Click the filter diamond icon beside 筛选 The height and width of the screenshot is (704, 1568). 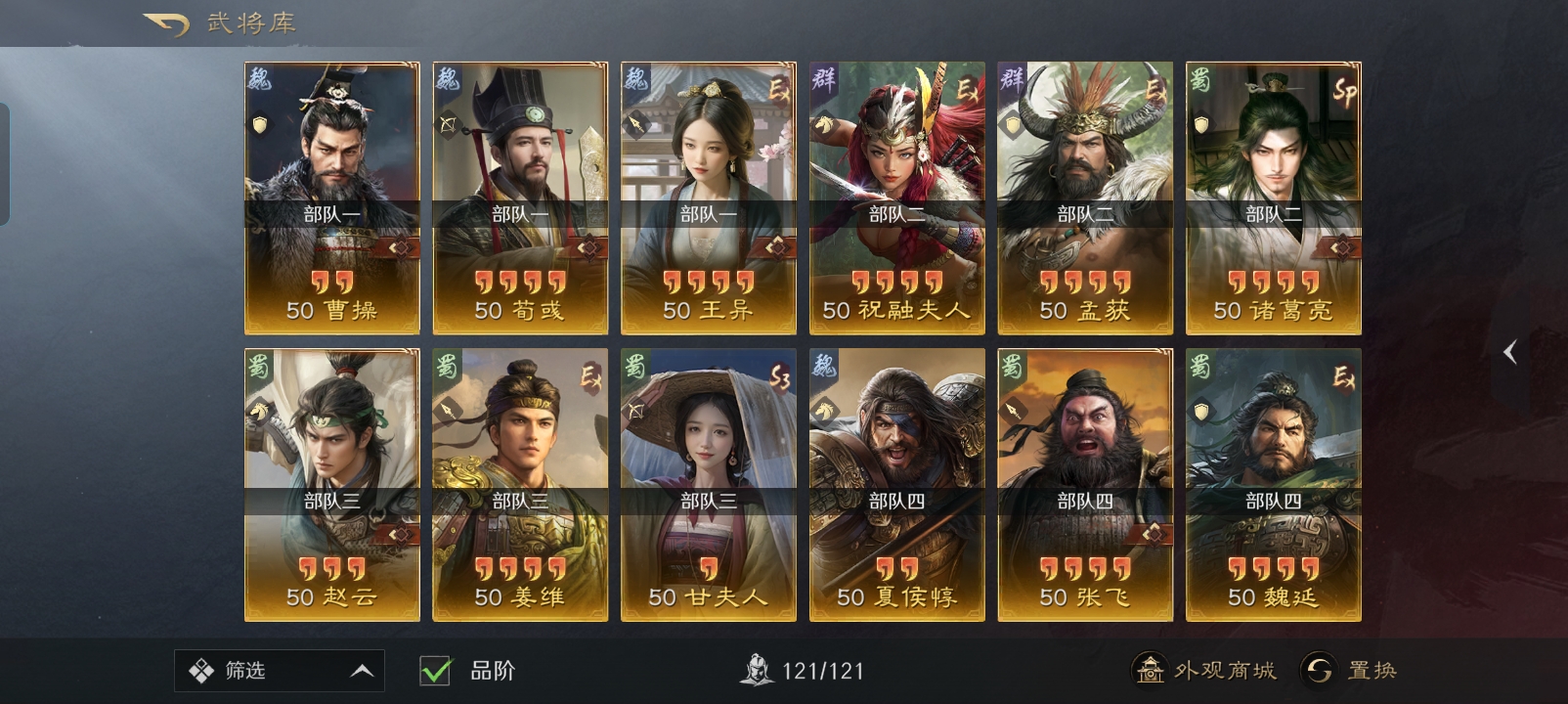click(x=201, y=671)
